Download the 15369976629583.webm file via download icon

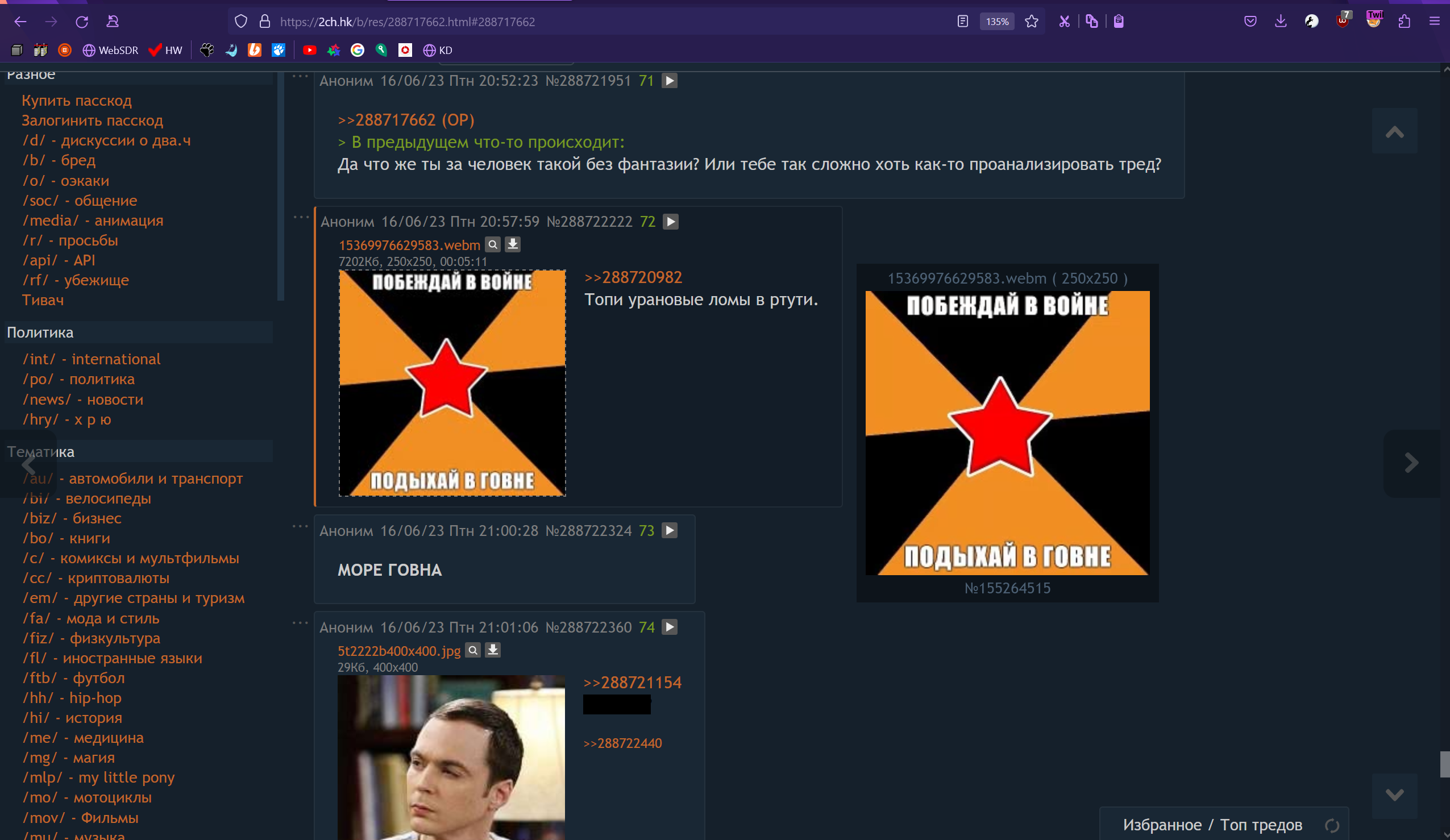point(513,244)
